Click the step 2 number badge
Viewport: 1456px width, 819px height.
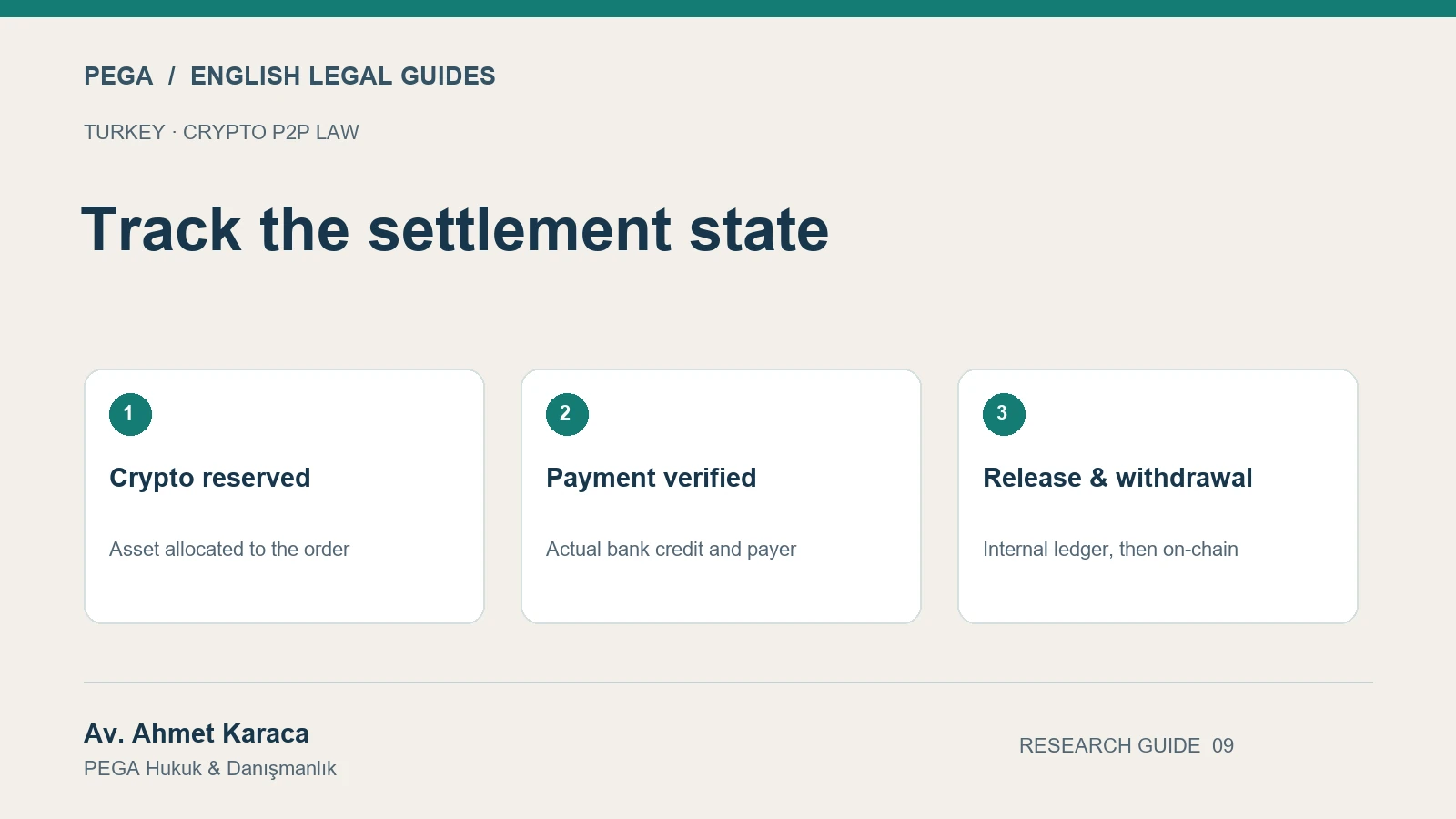(567, 414)
